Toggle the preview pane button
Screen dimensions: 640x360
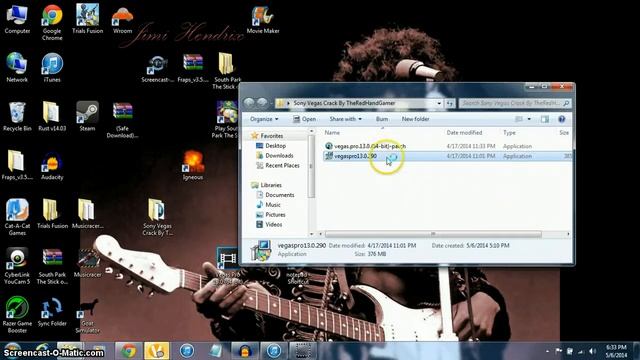[544, 119]
